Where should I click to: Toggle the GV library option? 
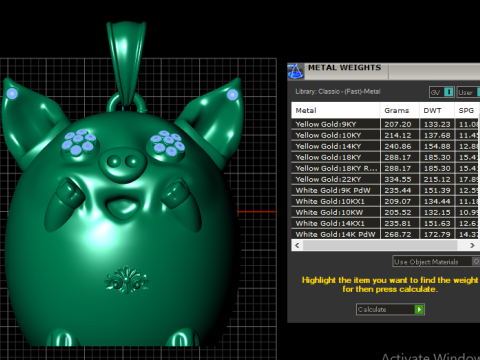coord(441,92)
